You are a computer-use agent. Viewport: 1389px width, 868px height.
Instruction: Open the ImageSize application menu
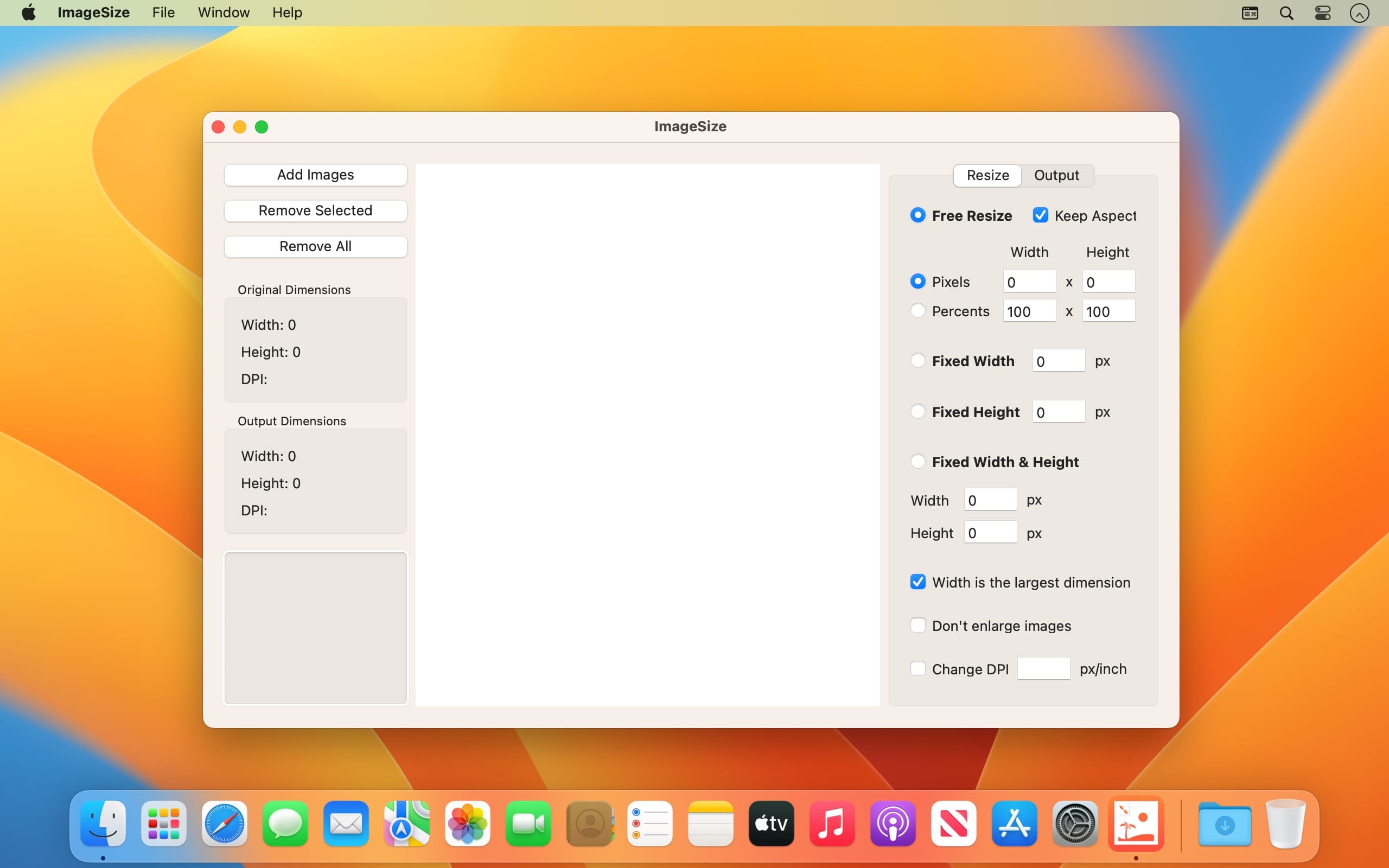(x=93, y=12)
